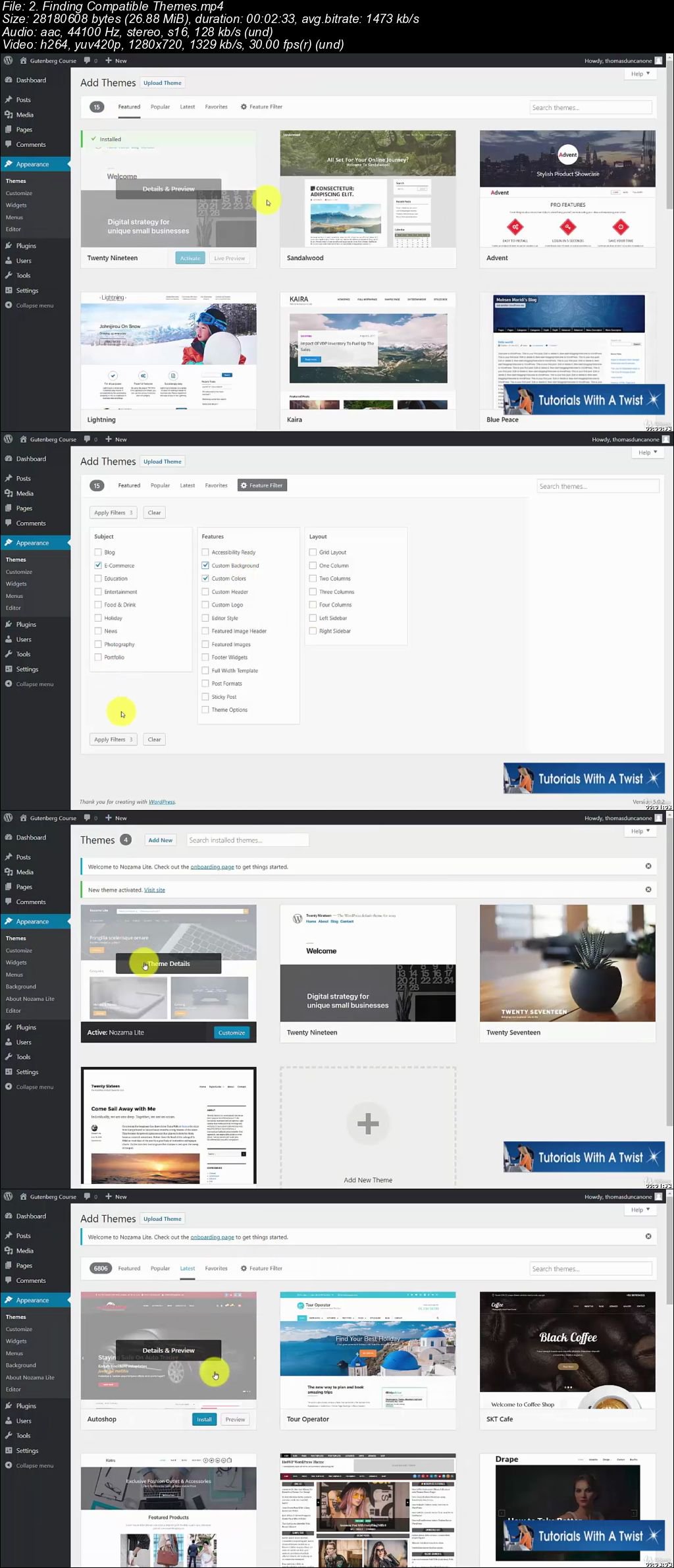Click Search installed themes field
The image size is (674, 1568).
click(247, 840)
